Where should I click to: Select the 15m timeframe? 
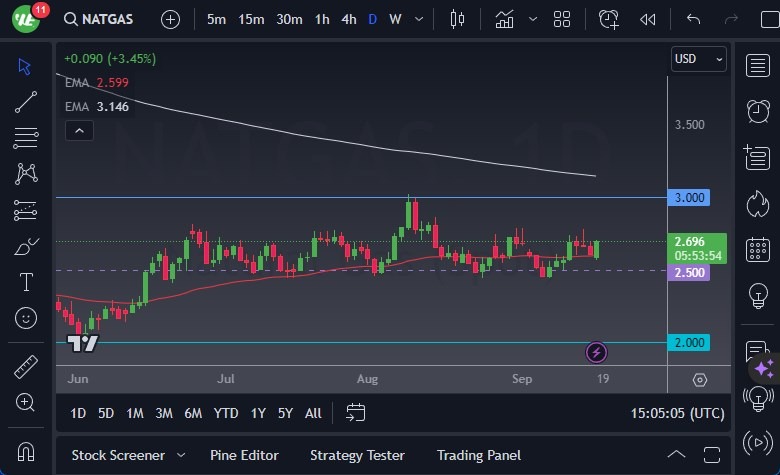[x=251, y=19]
